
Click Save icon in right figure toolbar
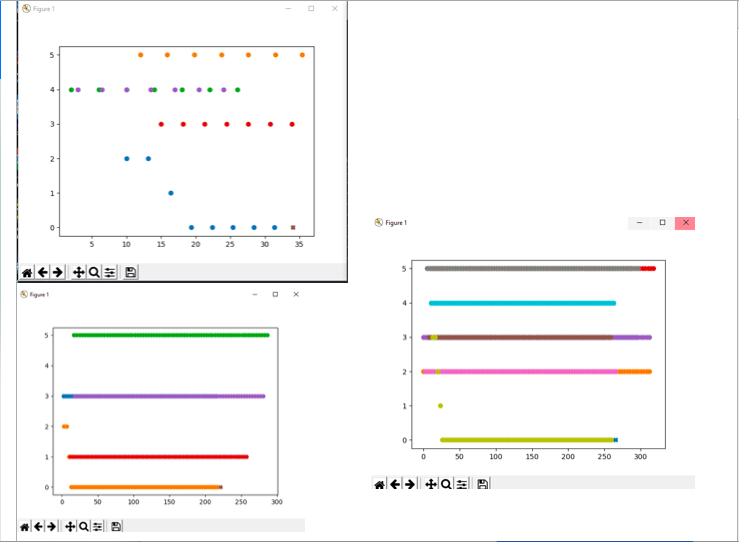483,484
